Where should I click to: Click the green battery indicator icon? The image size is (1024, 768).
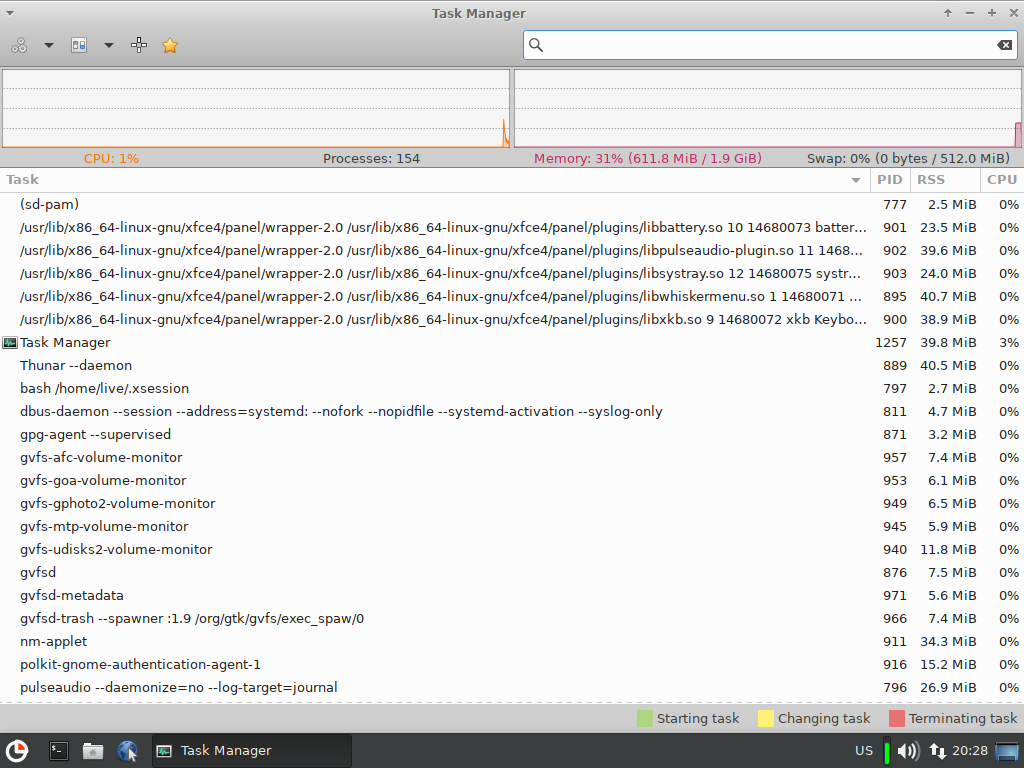(x=887, y=750)
